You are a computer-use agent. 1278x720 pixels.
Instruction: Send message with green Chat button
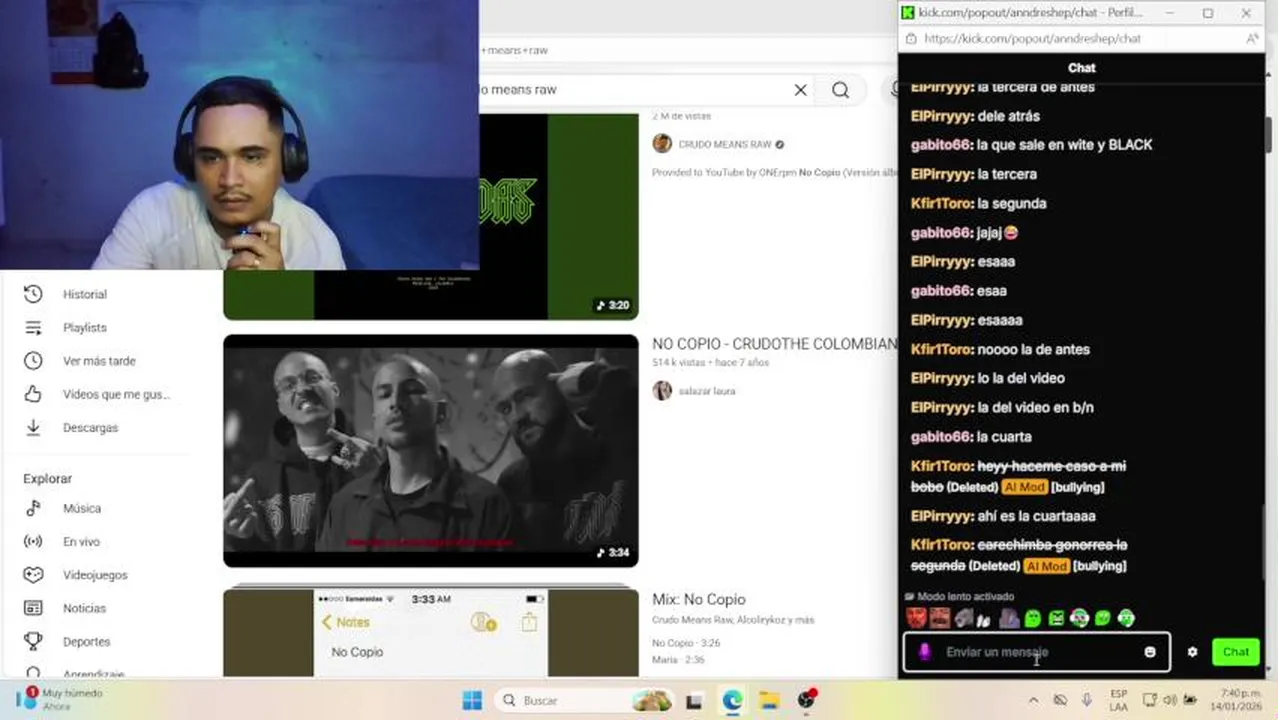pos(1235,652)
